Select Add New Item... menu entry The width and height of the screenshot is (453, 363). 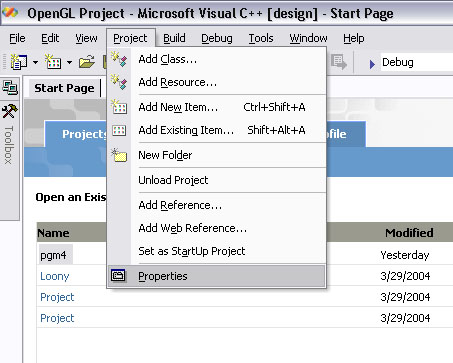[217, 107]
